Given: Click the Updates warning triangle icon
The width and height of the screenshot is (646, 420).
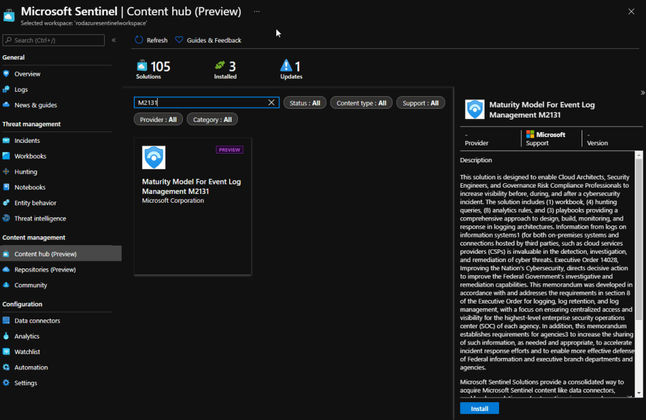Looking at the screenshot, I should [286, 65].
